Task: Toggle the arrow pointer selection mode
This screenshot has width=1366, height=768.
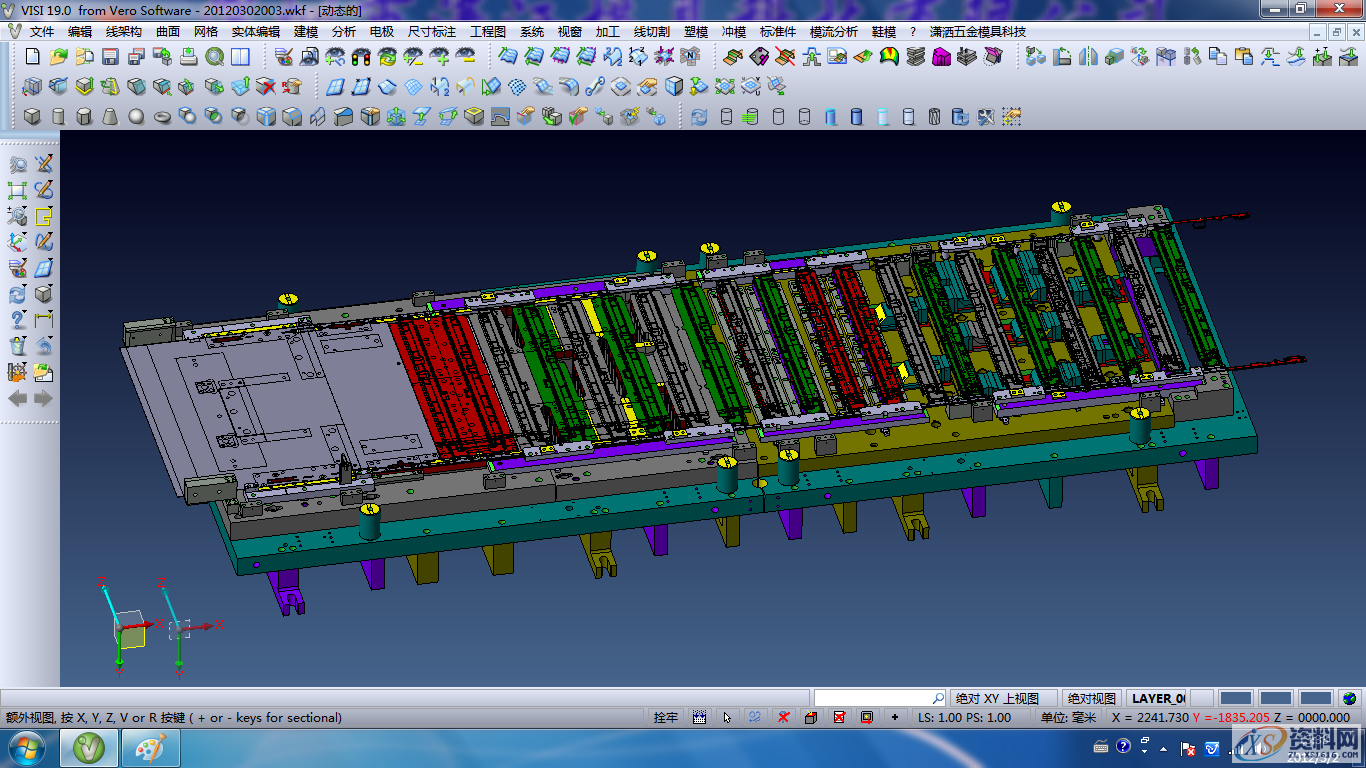Action: point(727,717)
